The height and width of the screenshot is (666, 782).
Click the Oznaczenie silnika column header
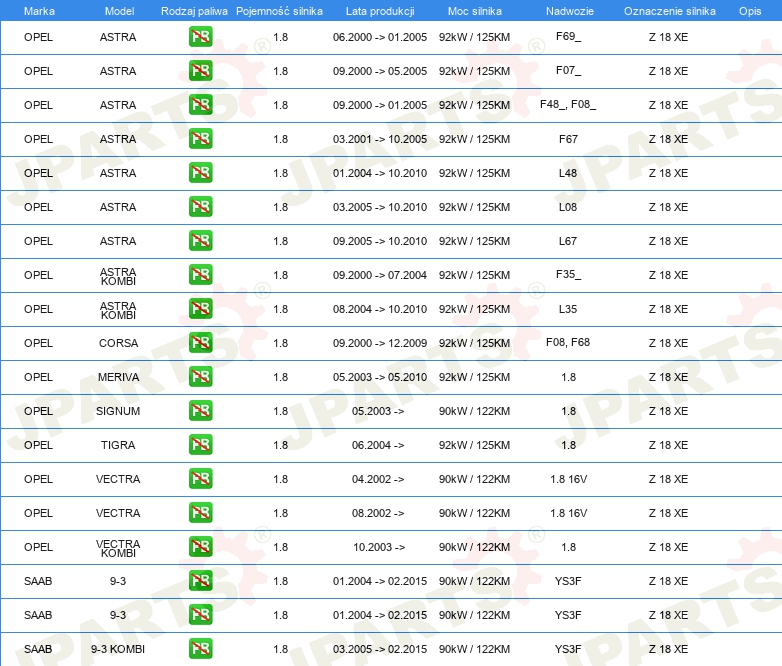[x=669, y=11]
